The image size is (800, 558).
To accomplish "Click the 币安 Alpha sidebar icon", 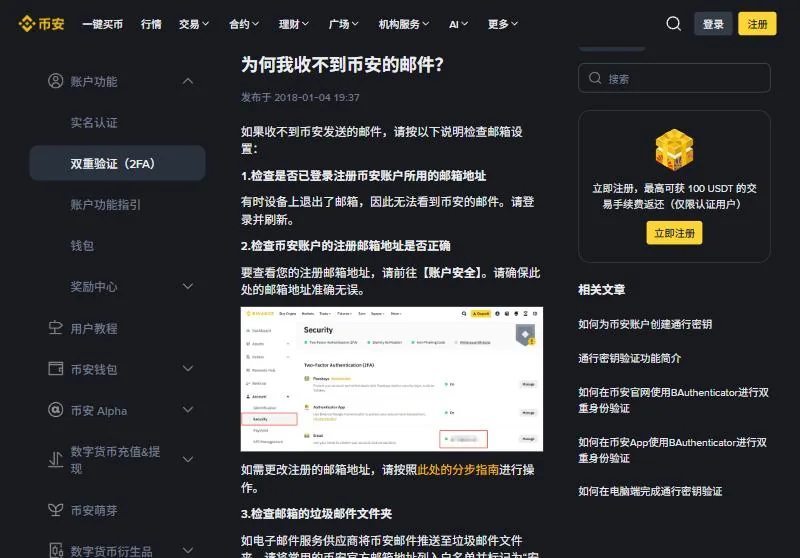I will [x=55, y=410].
